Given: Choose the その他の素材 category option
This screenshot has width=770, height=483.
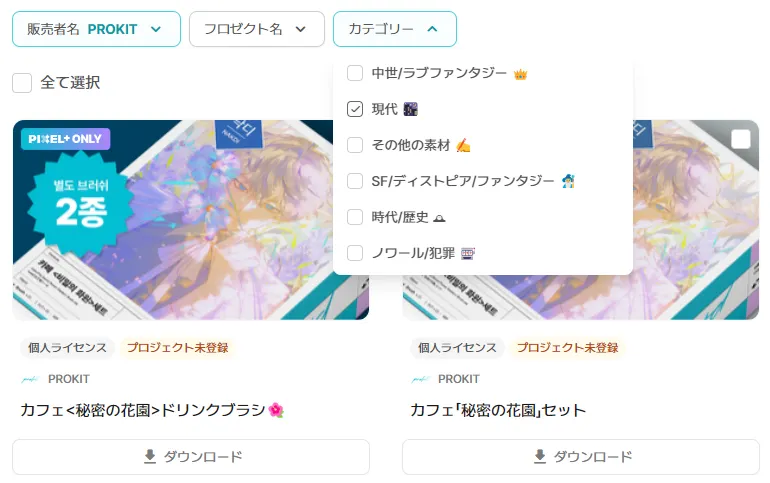Looking at the screenshot, I should click(409, 145).
